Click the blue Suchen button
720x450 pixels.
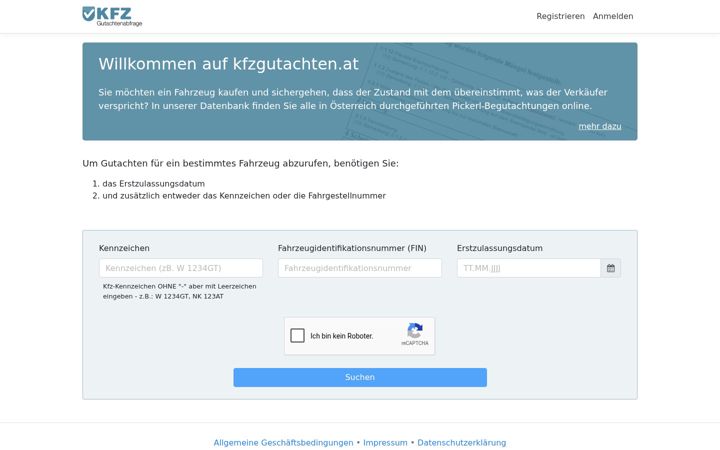[x=360, y=377]
